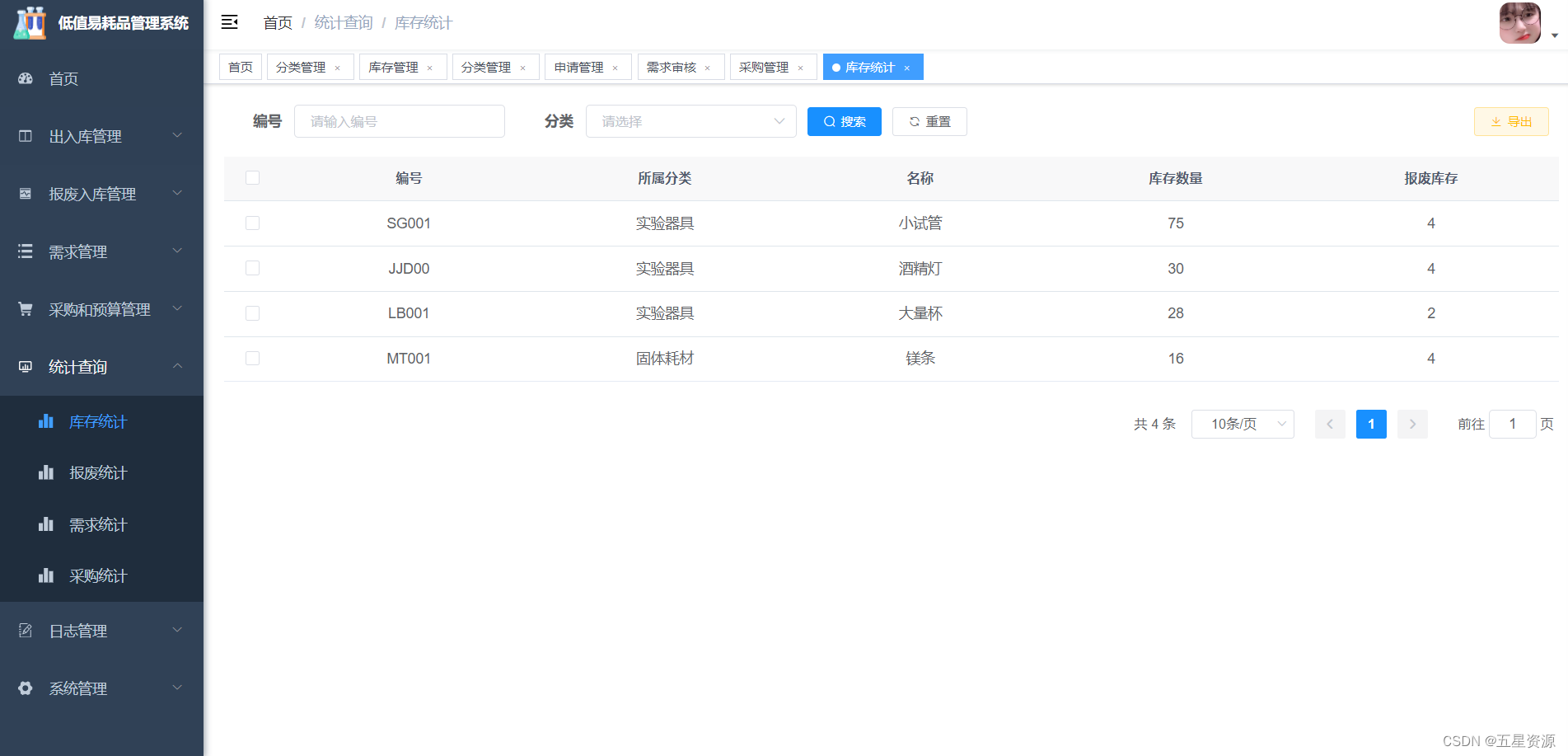Close the second 分类管理 tab
1568x756 pixels.
522,68
